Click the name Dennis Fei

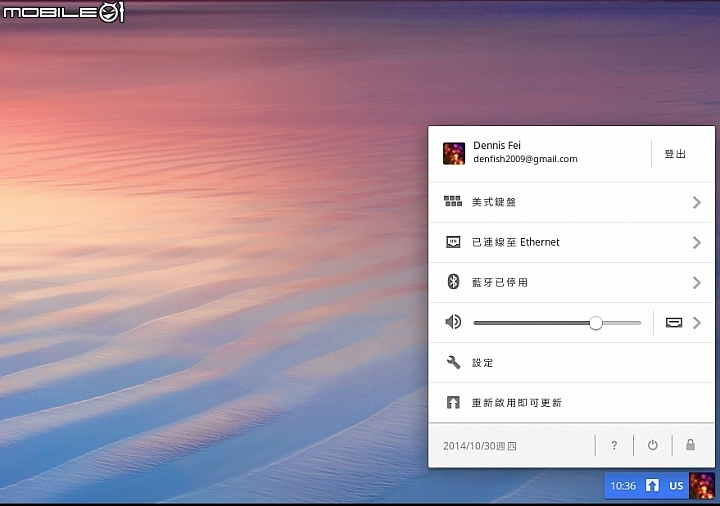(x=497, y=146)
